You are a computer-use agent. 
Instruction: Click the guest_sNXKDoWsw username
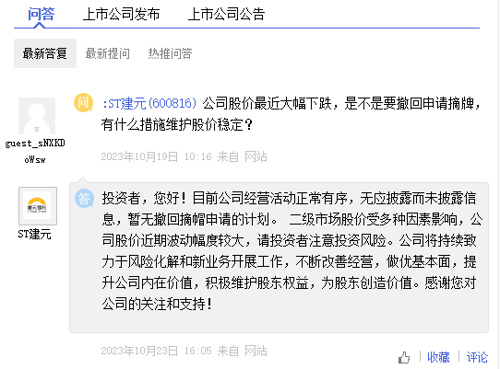pyautogui.click(x=35, y=151)
